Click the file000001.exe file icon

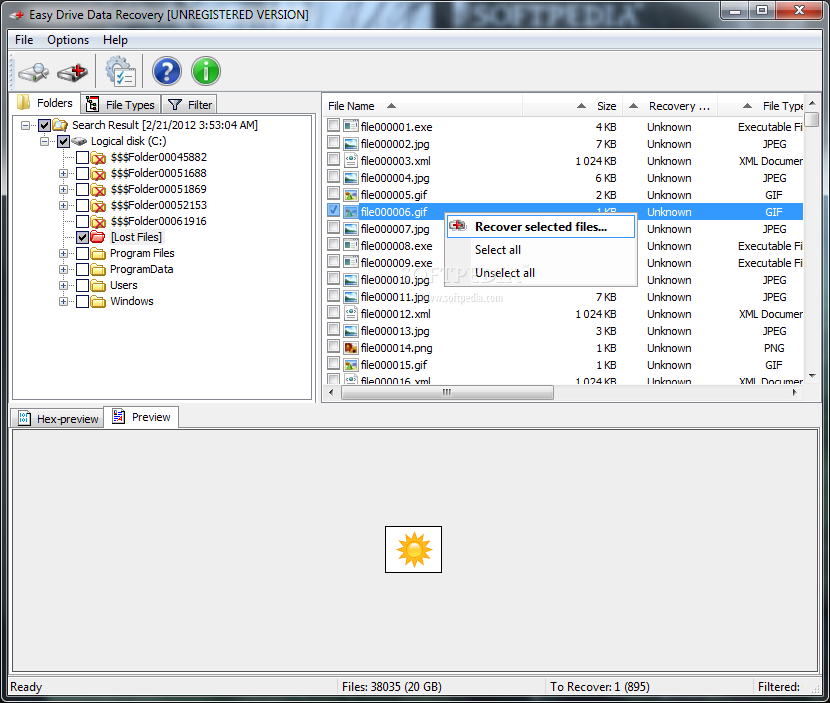pos(350,127)
